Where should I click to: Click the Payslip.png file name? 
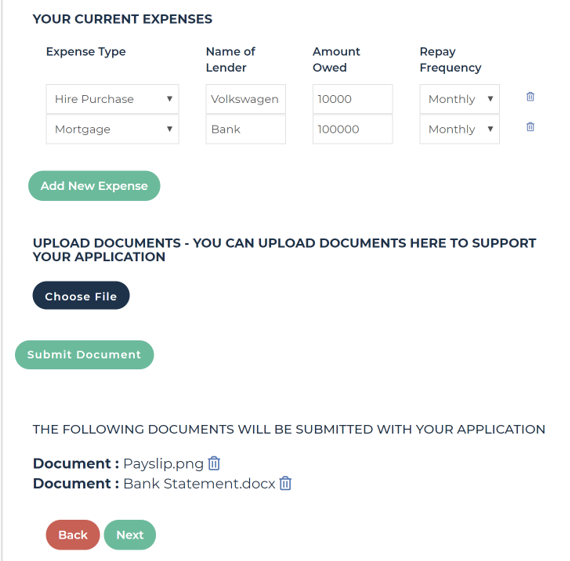[163, 464]
